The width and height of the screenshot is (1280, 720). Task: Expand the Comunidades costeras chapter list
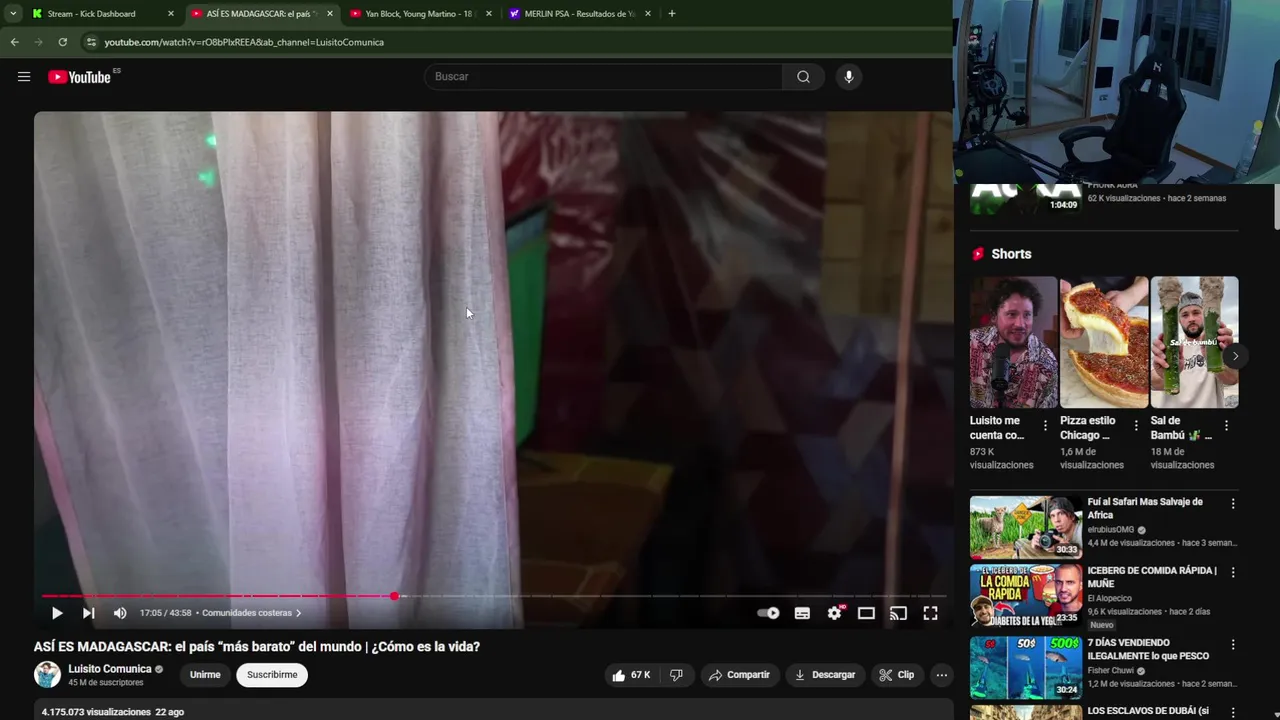pos(251,613)
